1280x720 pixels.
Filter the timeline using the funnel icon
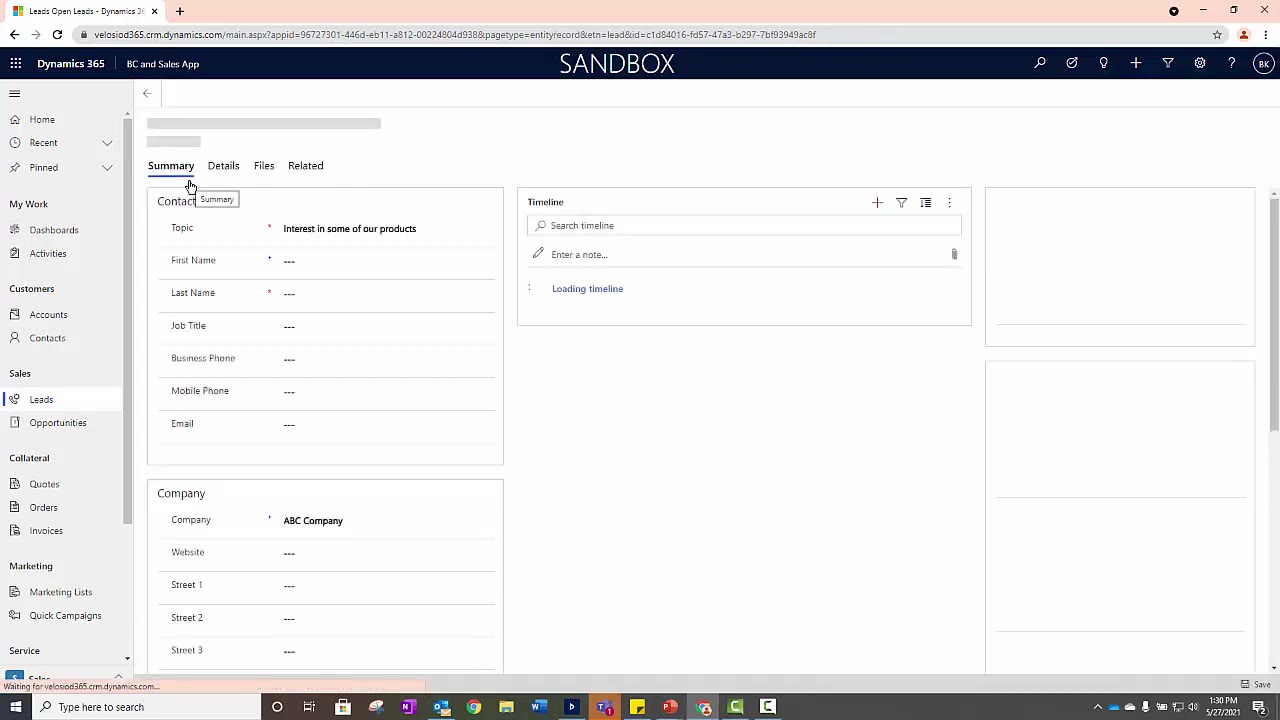(901, 202)
